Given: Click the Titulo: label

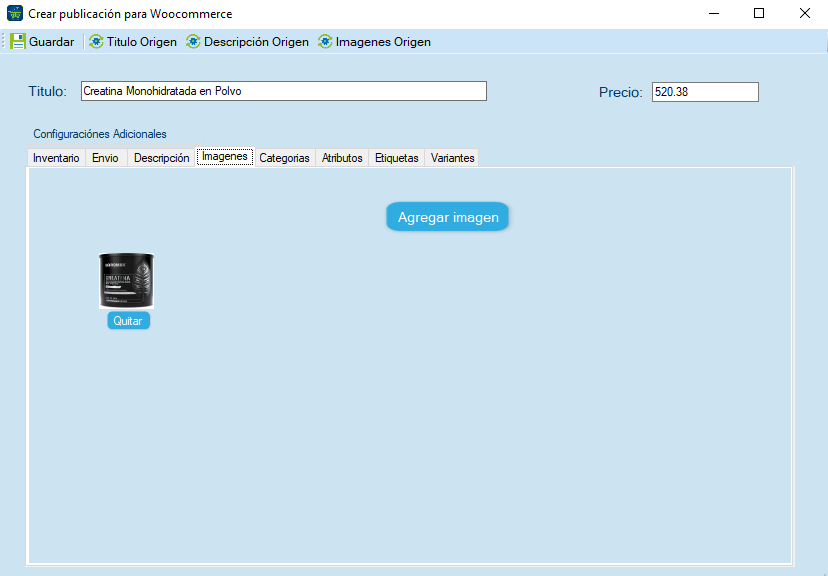Looking at the screenshot, I should [x=48, y=91].
